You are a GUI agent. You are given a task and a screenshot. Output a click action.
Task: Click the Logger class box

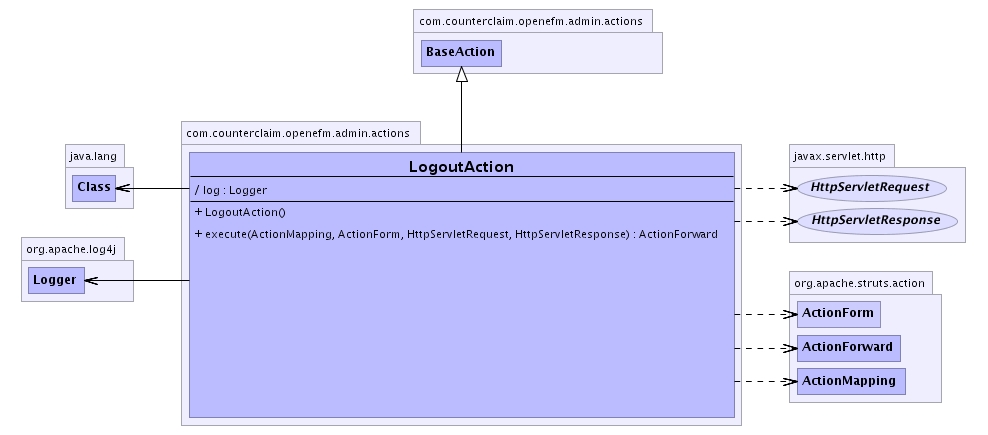point(54,280)
